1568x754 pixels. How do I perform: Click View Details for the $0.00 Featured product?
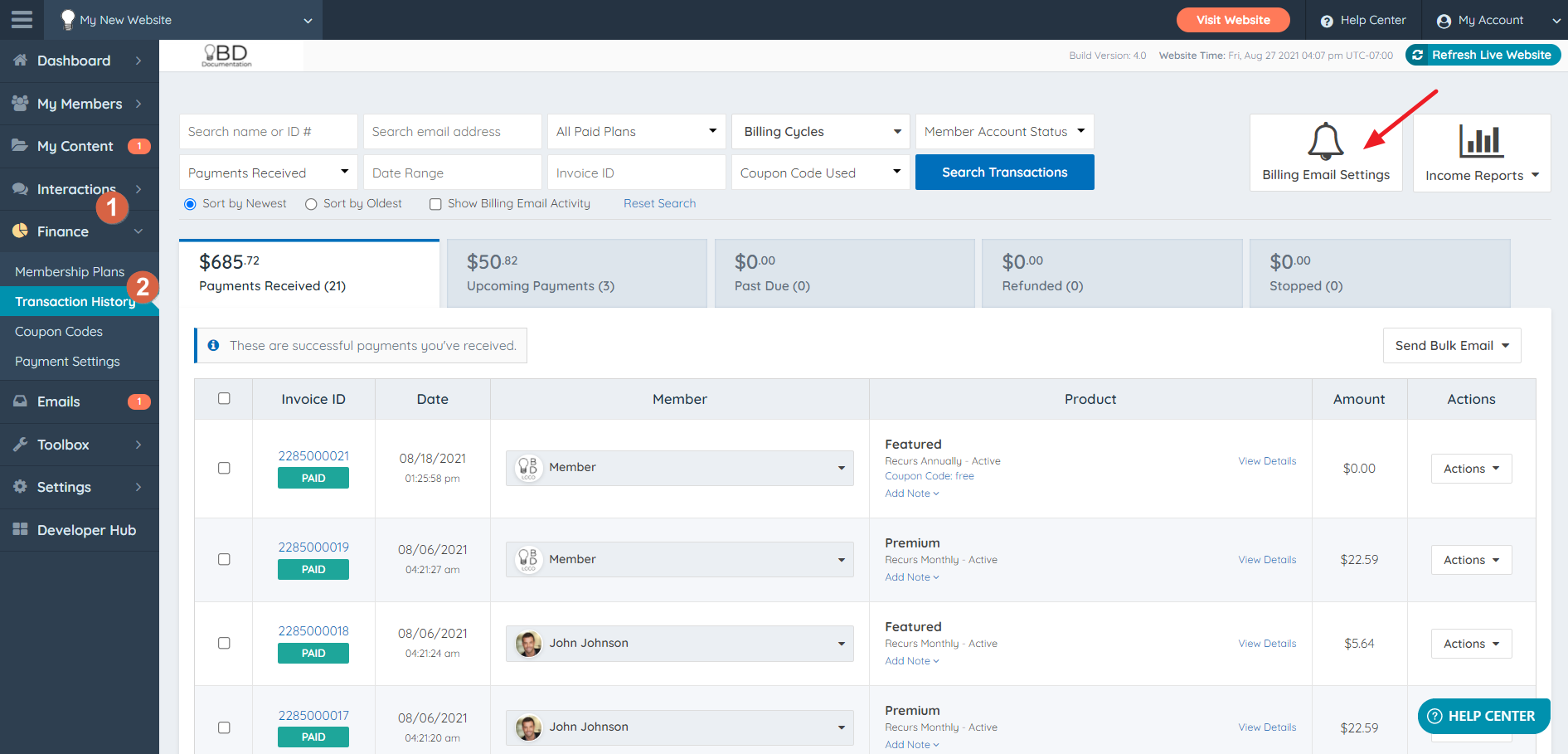click(x=1267, y=461)
